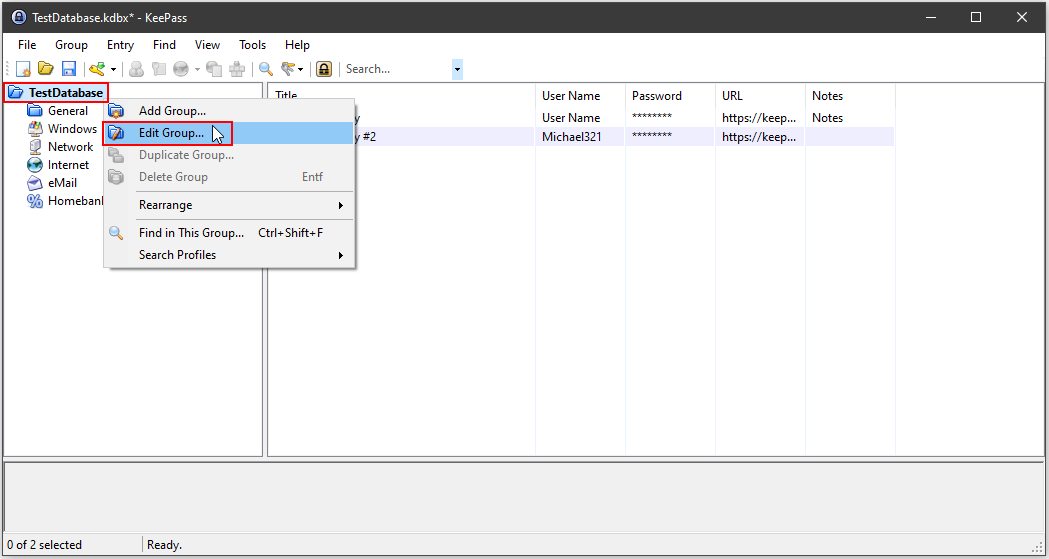The width and height of the screenshot is (1049, 559).
Task: Click the New database toolbar icon
Action: (23, 69)
